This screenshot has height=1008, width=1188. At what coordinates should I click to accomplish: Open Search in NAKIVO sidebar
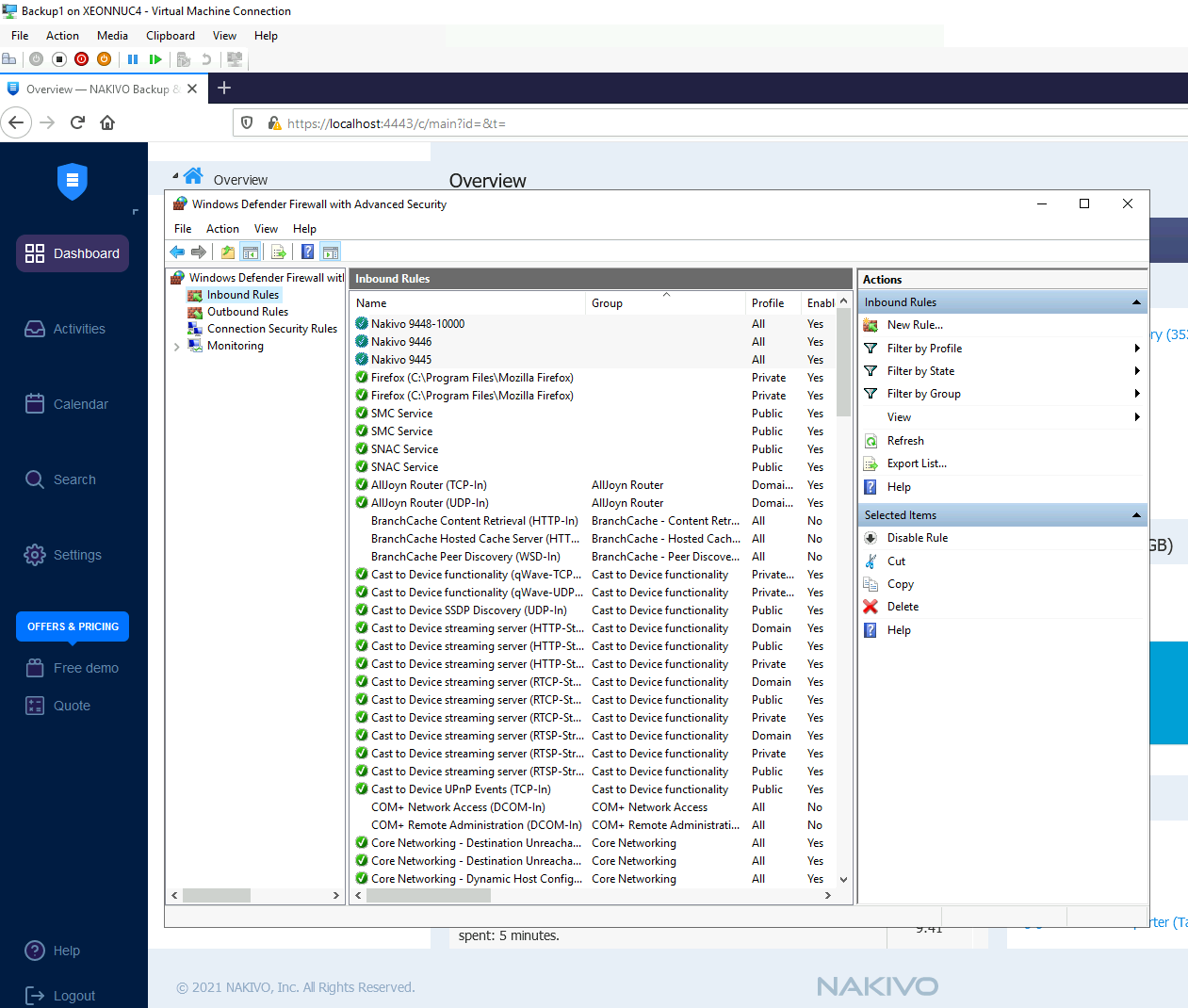pyautogui.click(x=60, y=480)
